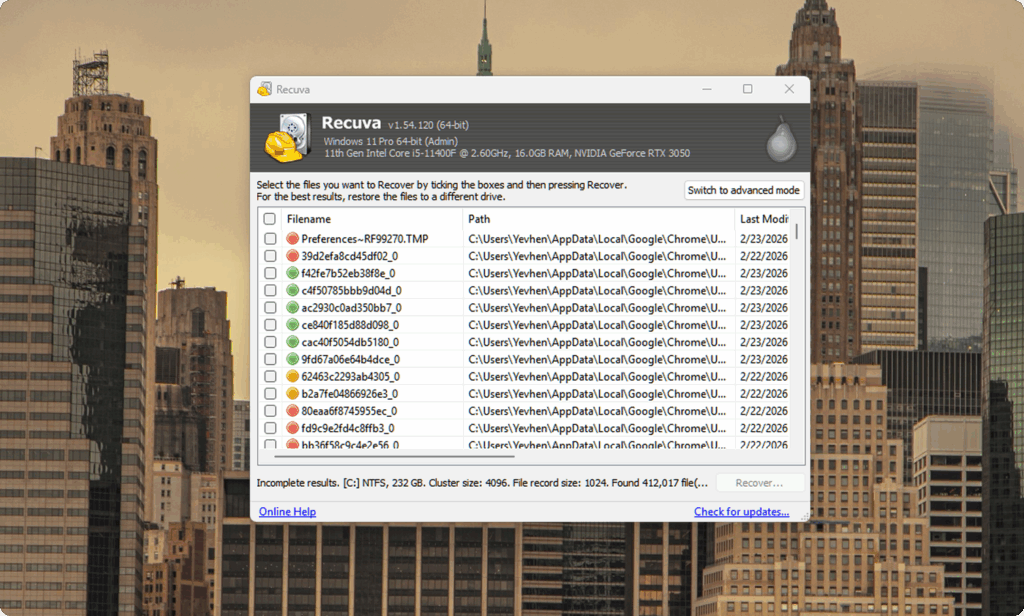The image size is (1024, 616).
Task: Tick the select-all checkbox in header
Action: (x=270, y=219)
